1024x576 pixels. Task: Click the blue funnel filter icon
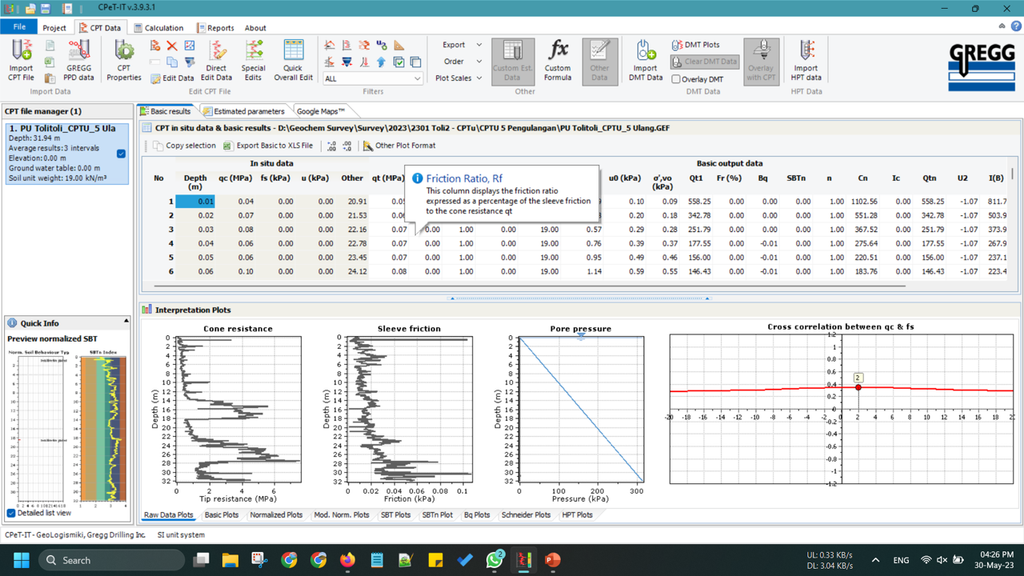(347, 62)
